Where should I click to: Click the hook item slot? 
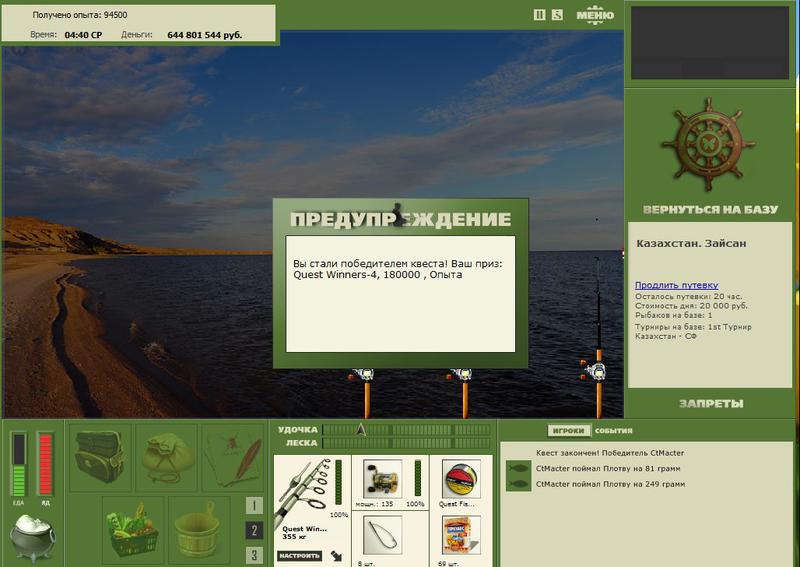(x=383, y=535)
